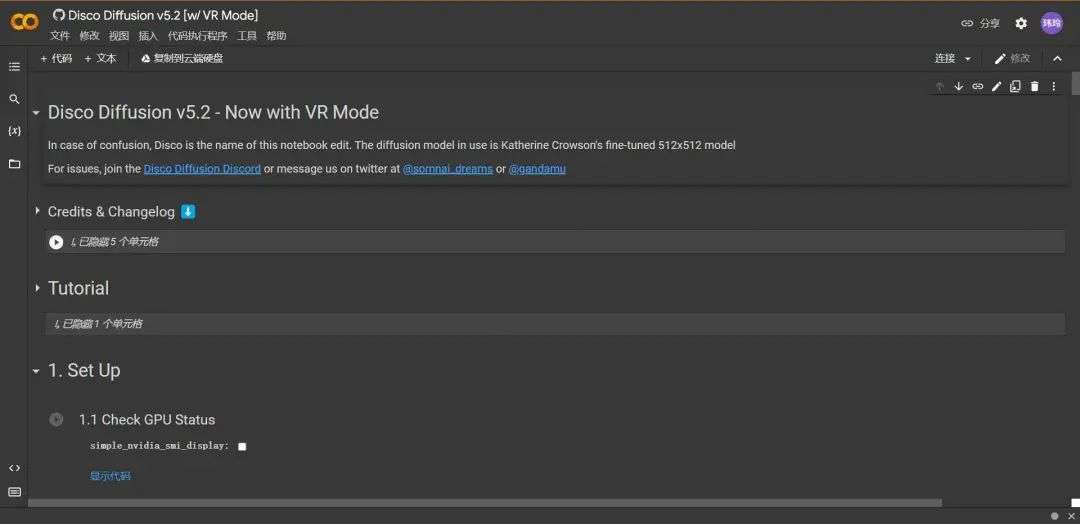The width and height of the screenshot is (1080, 524).
Task: Expand the Credits & Changelog section
Action: (37, 211)
